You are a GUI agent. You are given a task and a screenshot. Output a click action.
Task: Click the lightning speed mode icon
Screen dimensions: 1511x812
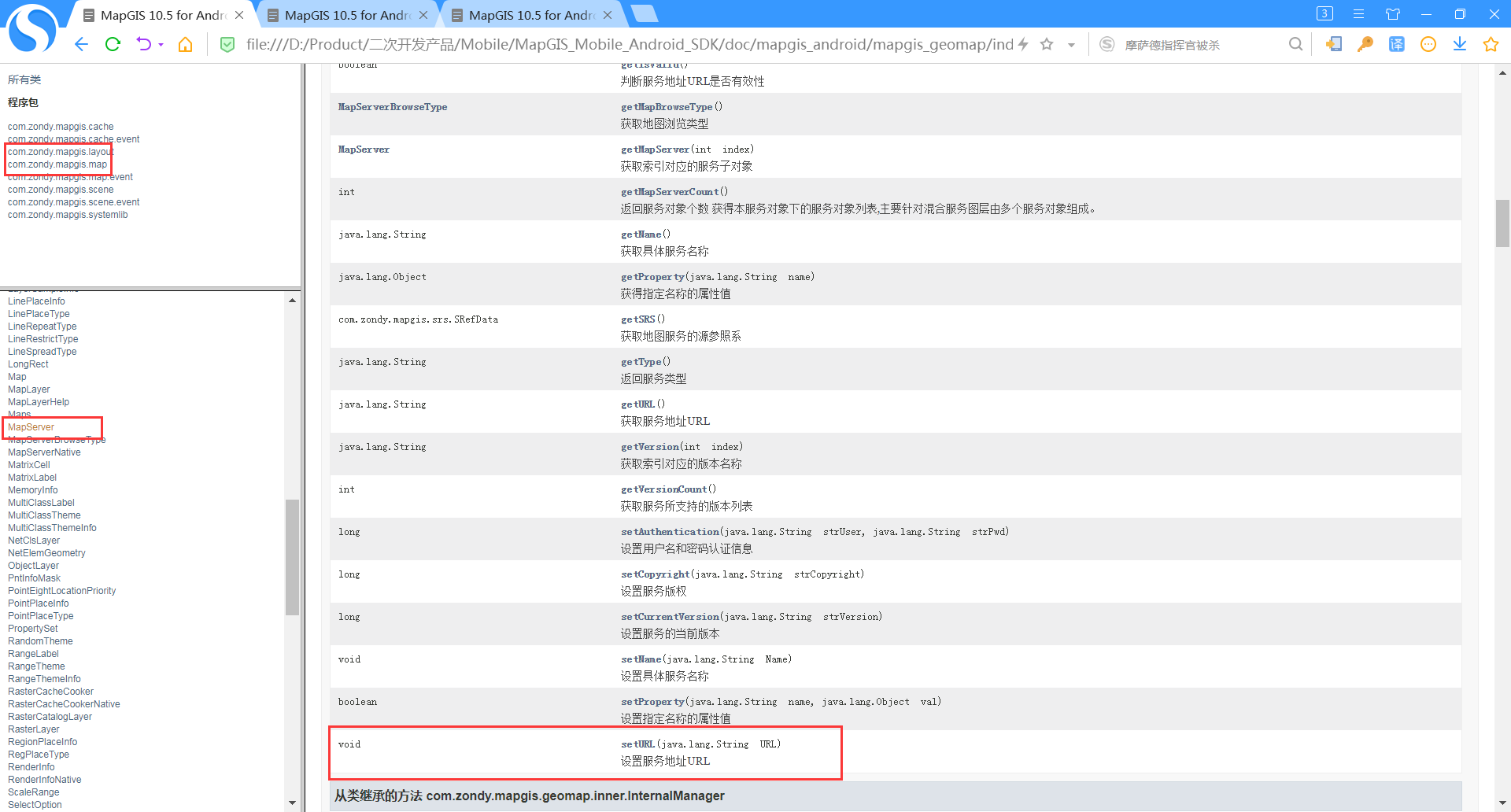1023,45
